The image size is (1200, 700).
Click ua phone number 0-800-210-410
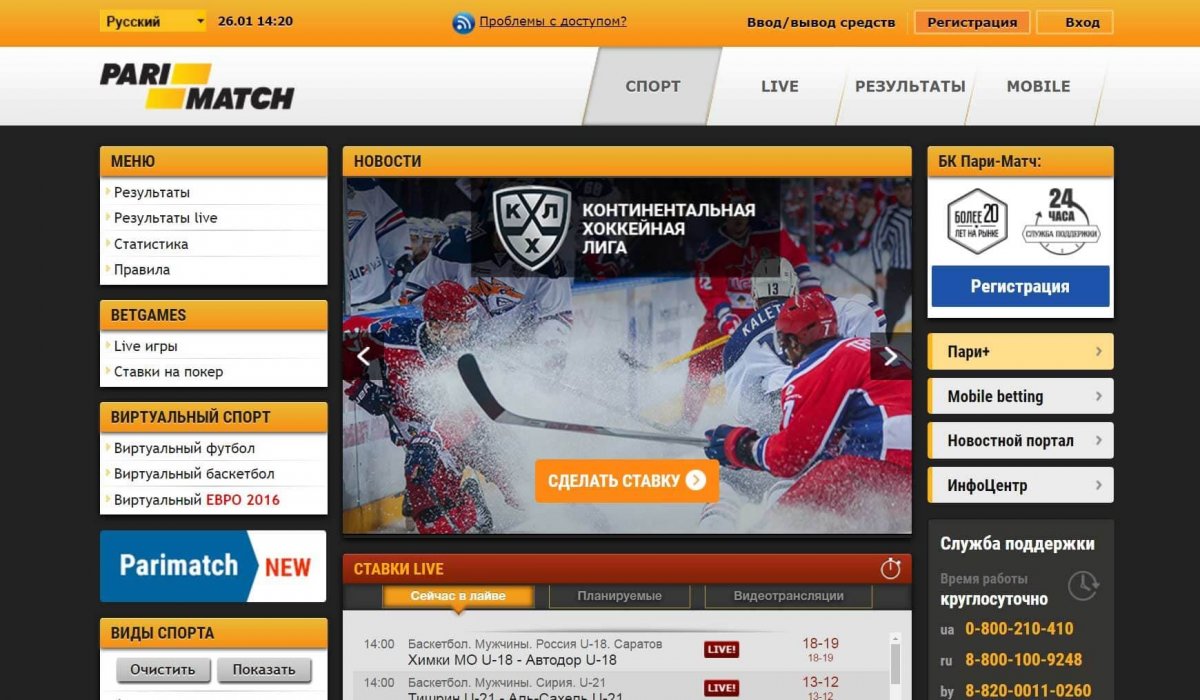click(1019, 629)
